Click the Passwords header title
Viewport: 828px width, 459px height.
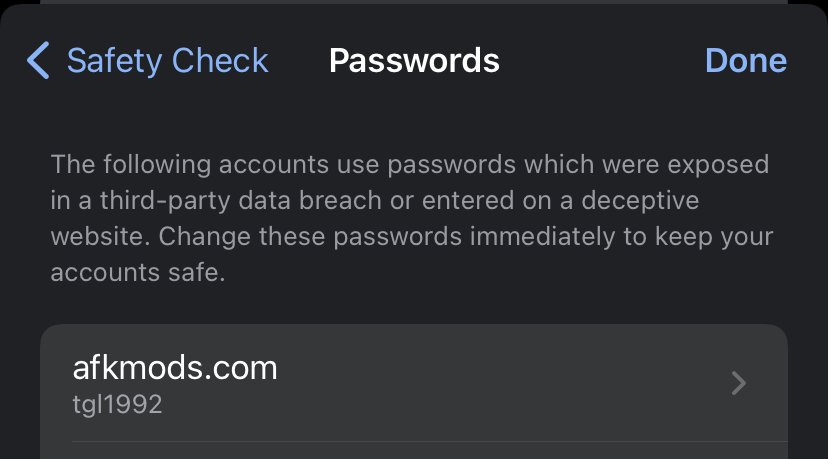pos(414,60)
